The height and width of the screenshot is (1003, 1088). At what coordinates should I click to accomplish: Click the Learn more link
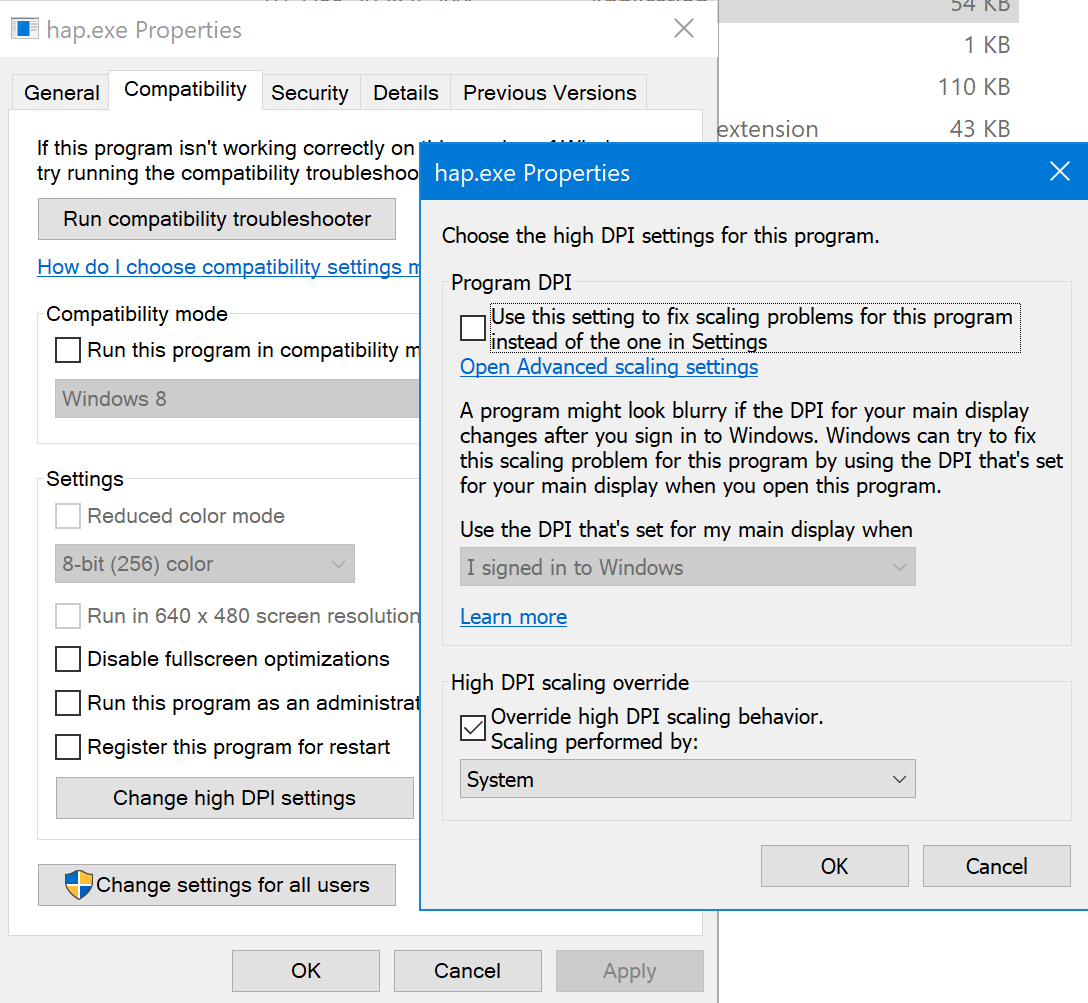coord(513,617)
